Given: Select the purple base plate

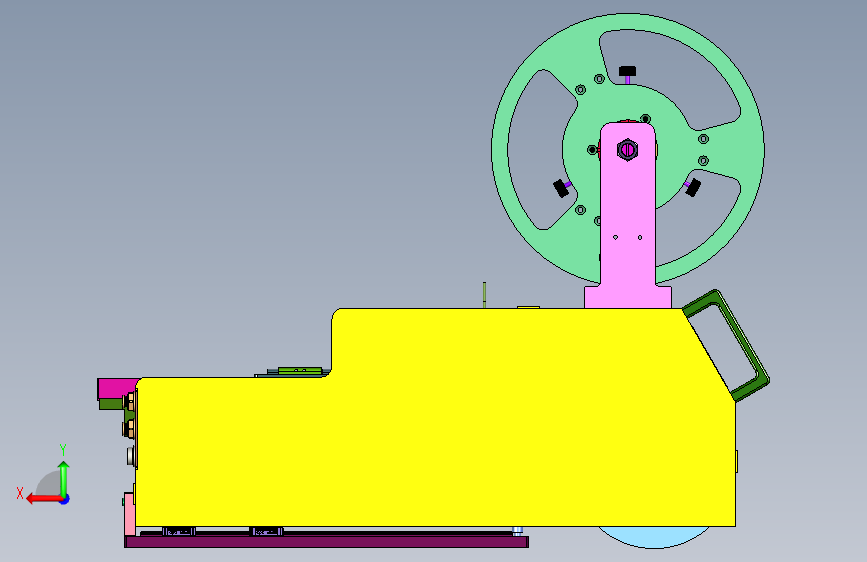Looking at the screenshot, I should (x=326, y=542).
